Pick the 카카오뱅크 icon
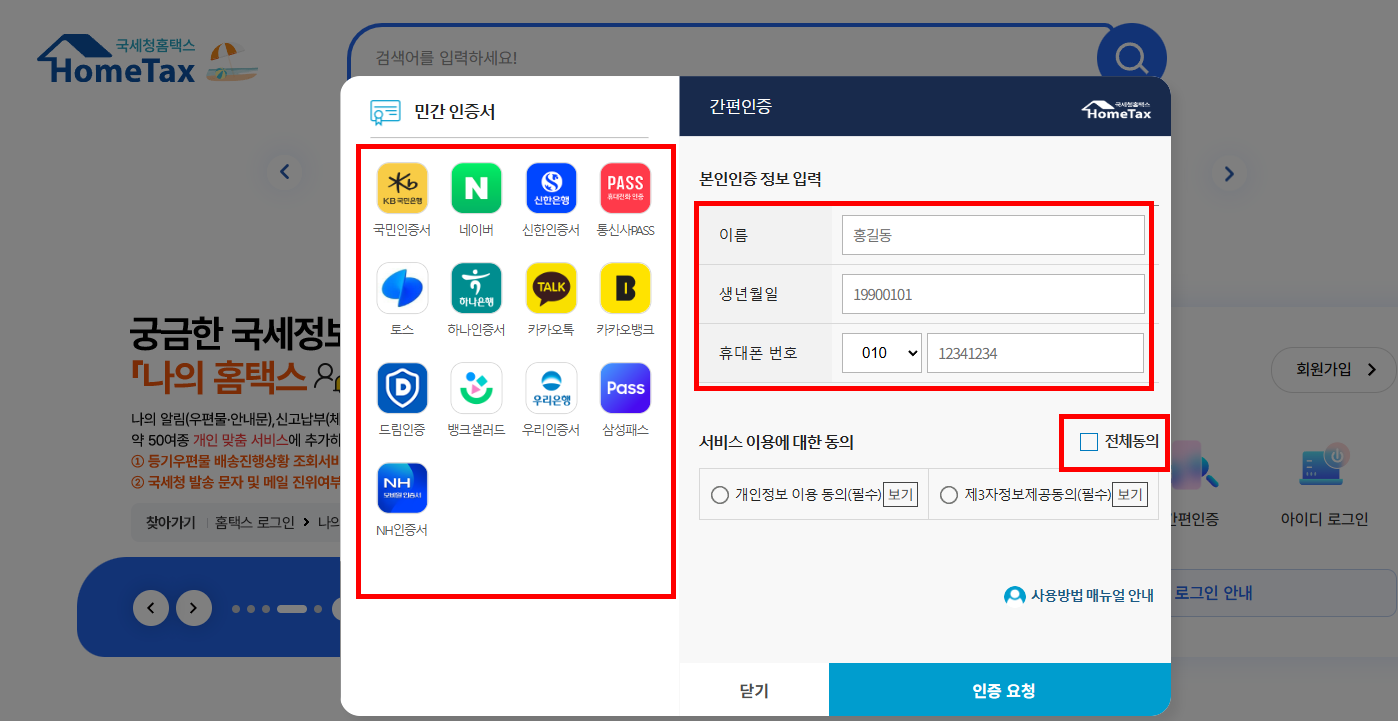The height and width of the screenshot is (721, 1398). pyautogui.click(x=625, y=288)
